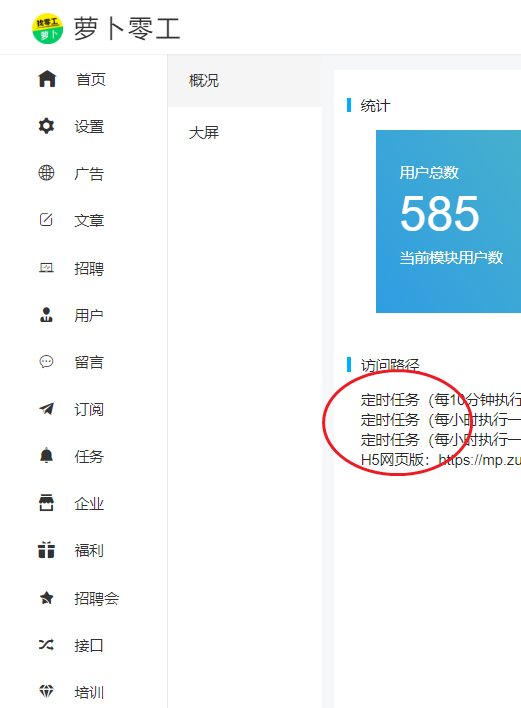Click the gift icon for 福利
Viewport: 521px width, 708px height.
47,550
